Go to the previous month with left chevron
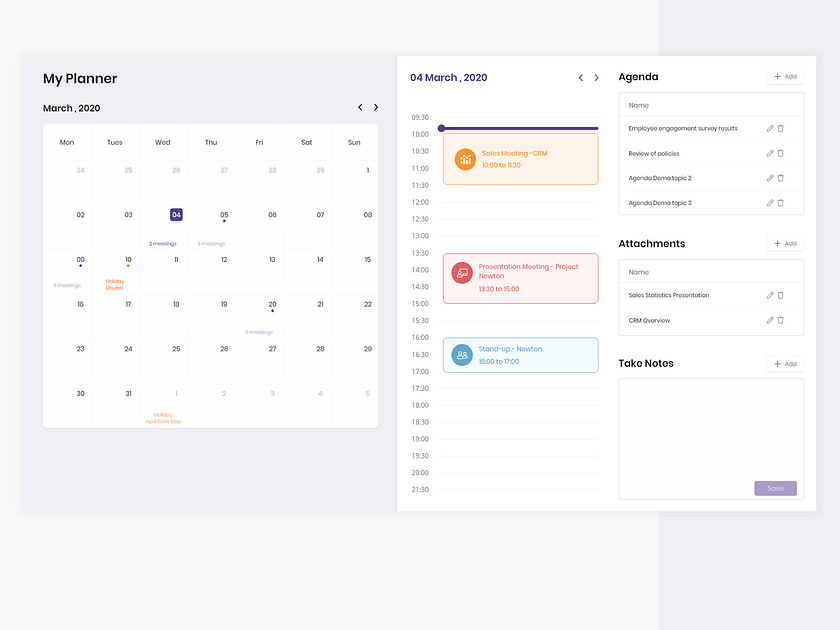Image resolution: width=840 pixels, height=630 pixels. [x=360, y=107]
